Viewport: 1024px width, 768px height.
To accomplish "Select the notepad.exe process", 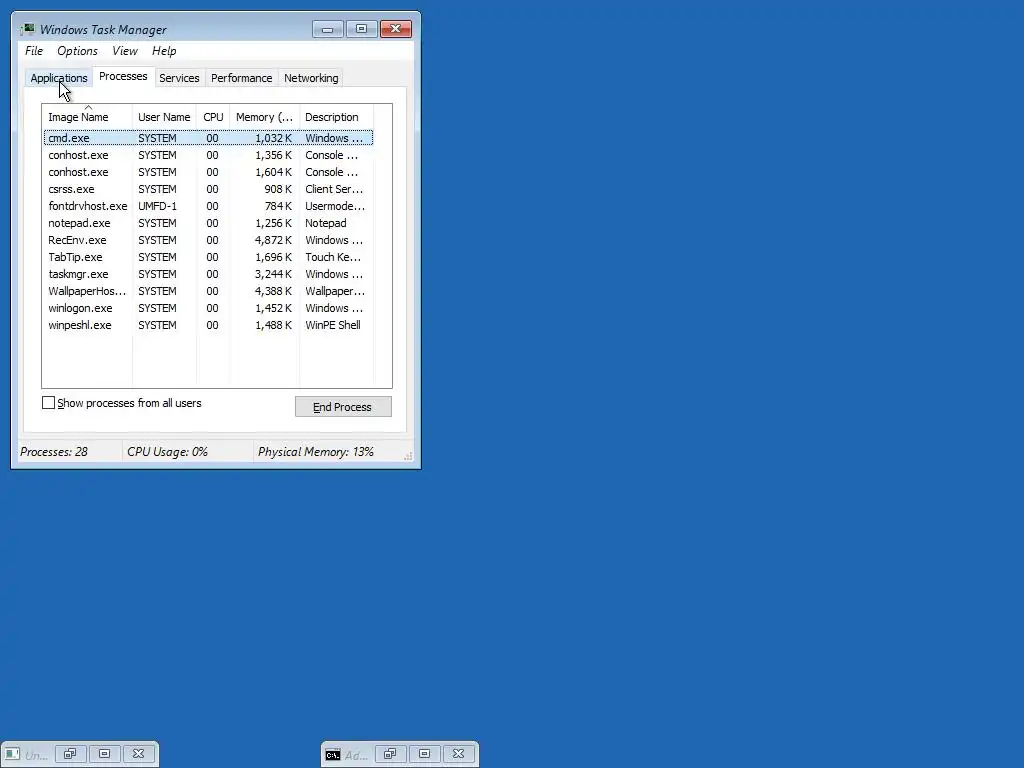I will pyautogui.click(x=208, y=223).
